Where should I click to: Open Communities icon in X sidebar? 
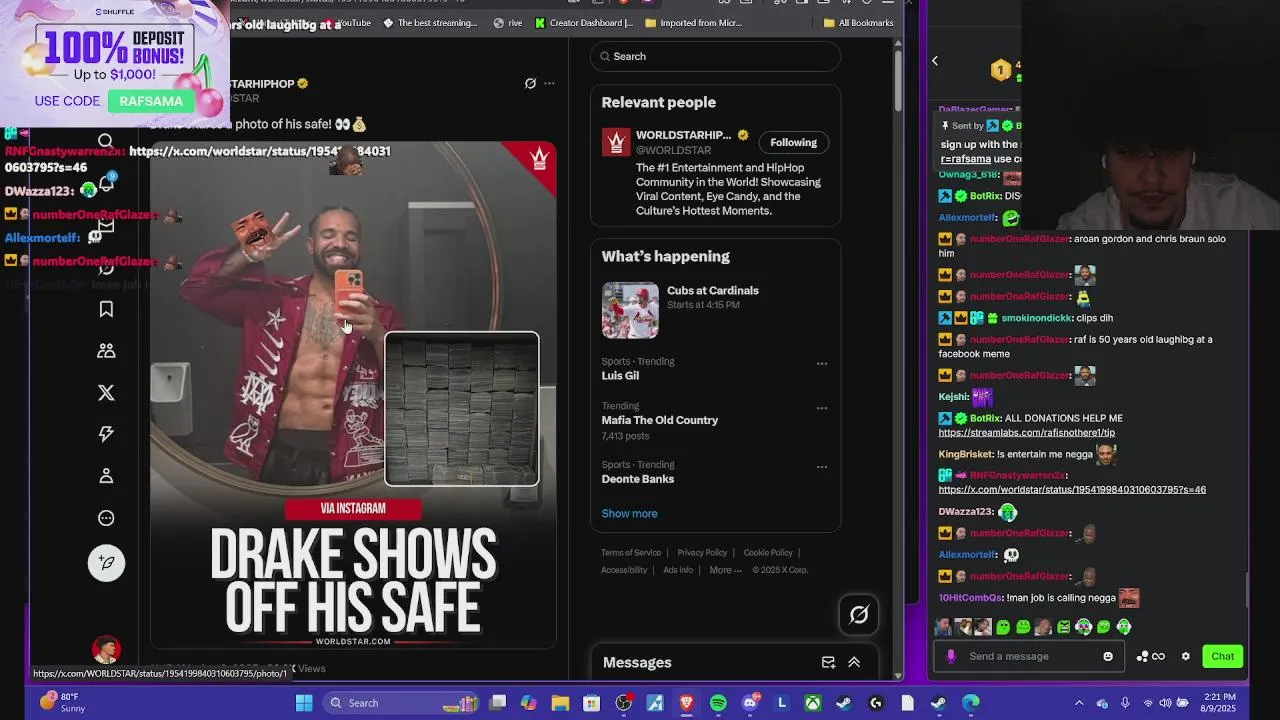tap(106, 351)
